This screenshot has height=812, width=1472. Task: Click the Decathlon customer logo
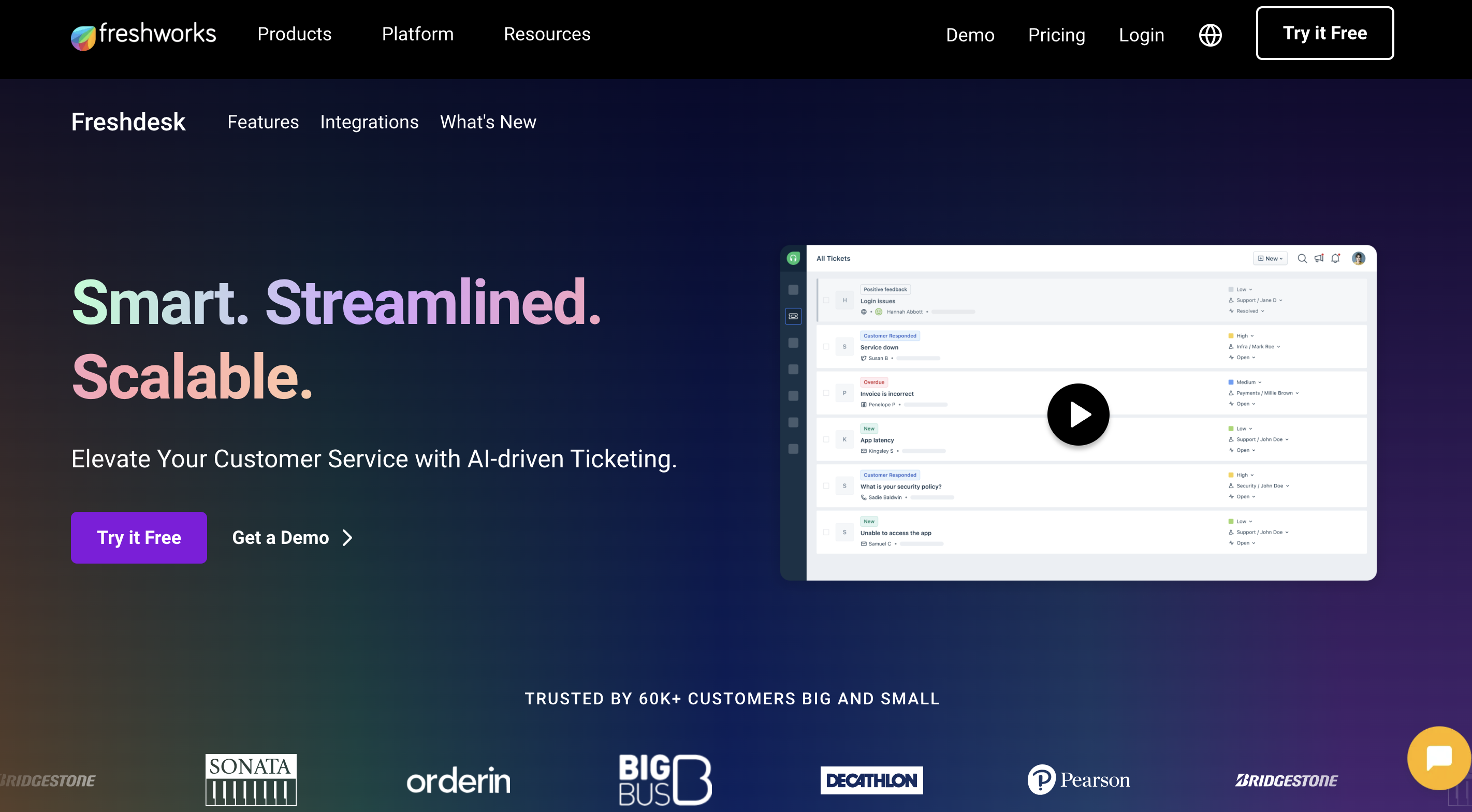coord(871,780)
